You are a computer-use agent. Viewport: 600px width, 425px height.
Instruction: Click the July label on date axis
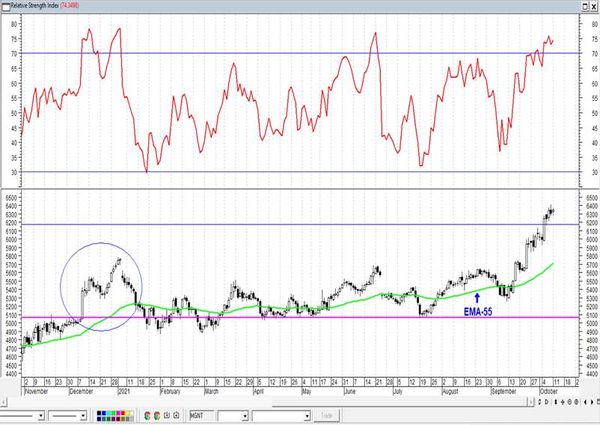(x=398, y=391)
